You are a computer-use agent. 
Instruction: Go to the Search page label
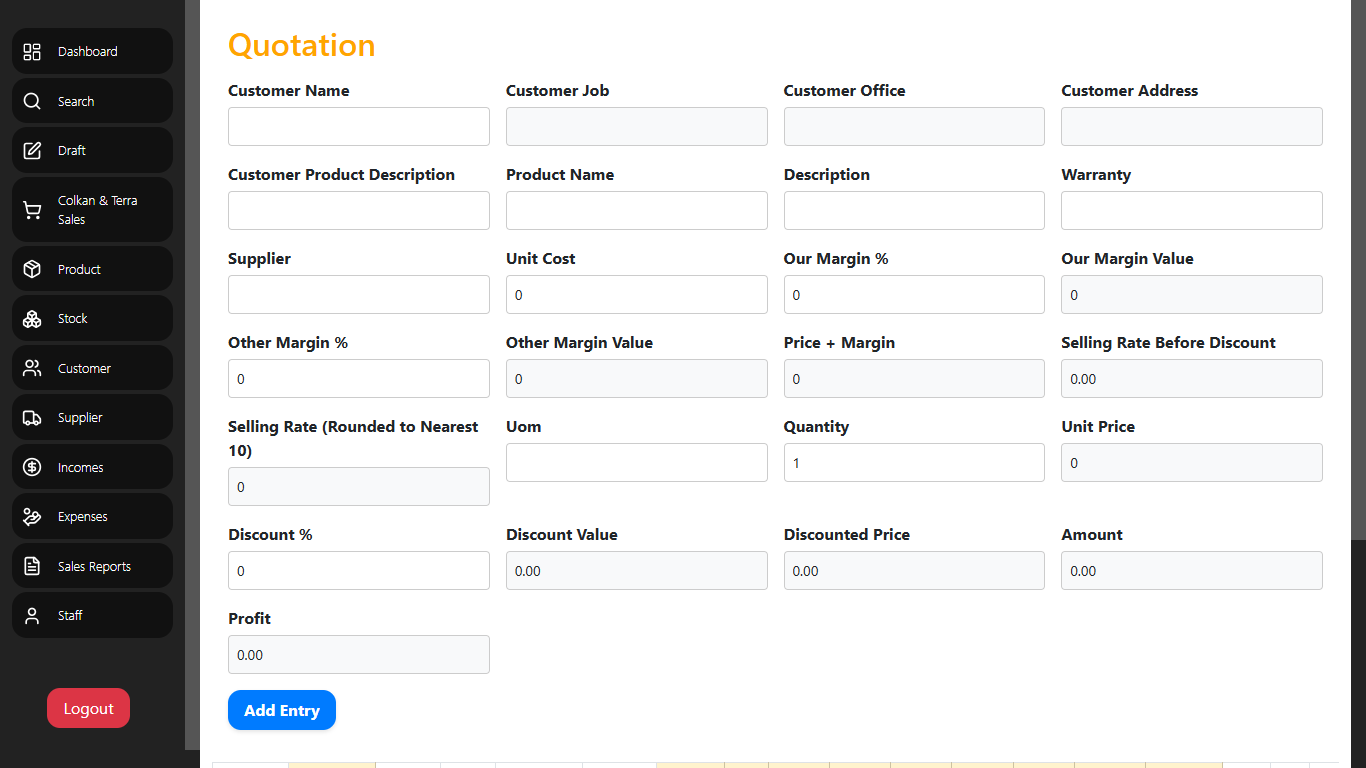(76, 101)
